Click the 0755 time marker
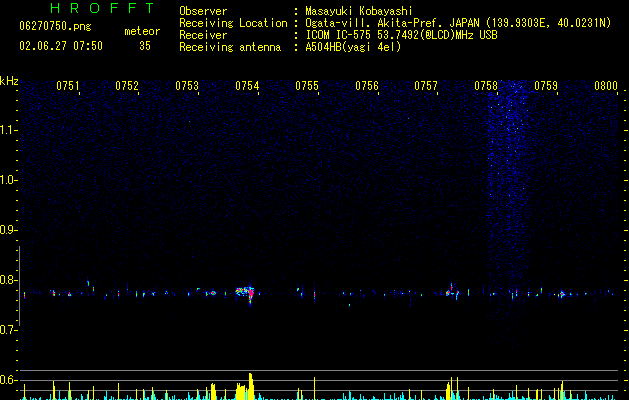Image resolution: width=629 pixels, height=400 pixels. pyautogui.click(x=307, y=86)
